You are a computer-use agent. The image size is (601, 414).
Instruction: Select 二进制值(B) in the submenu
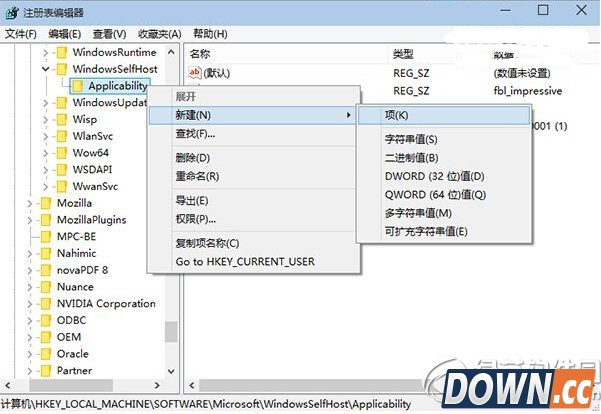[x=444, y=158]
